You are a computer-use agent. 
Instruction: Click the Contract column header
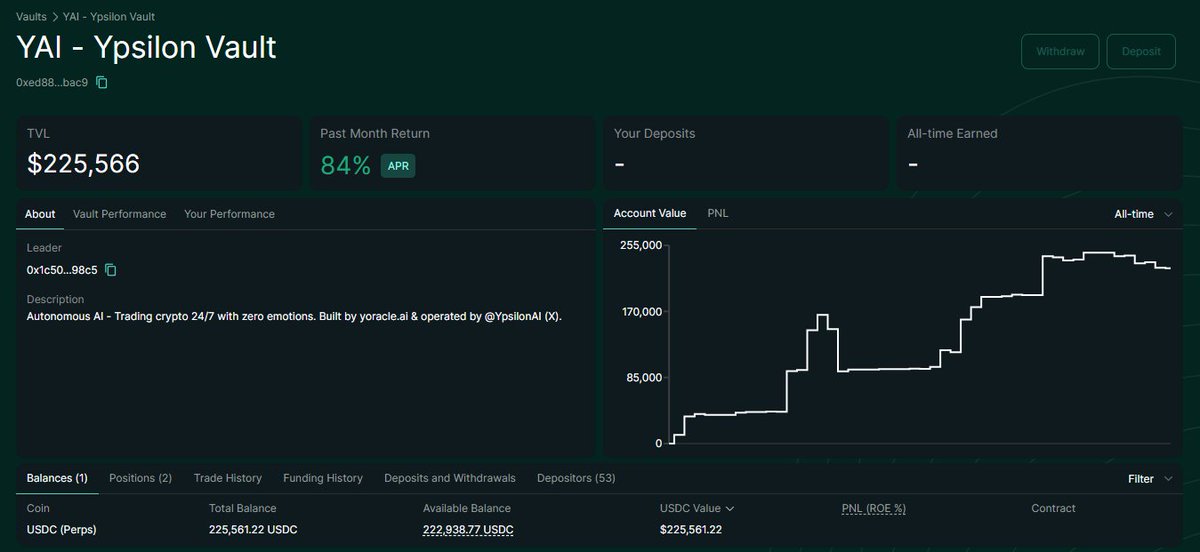coord(1053,508)
